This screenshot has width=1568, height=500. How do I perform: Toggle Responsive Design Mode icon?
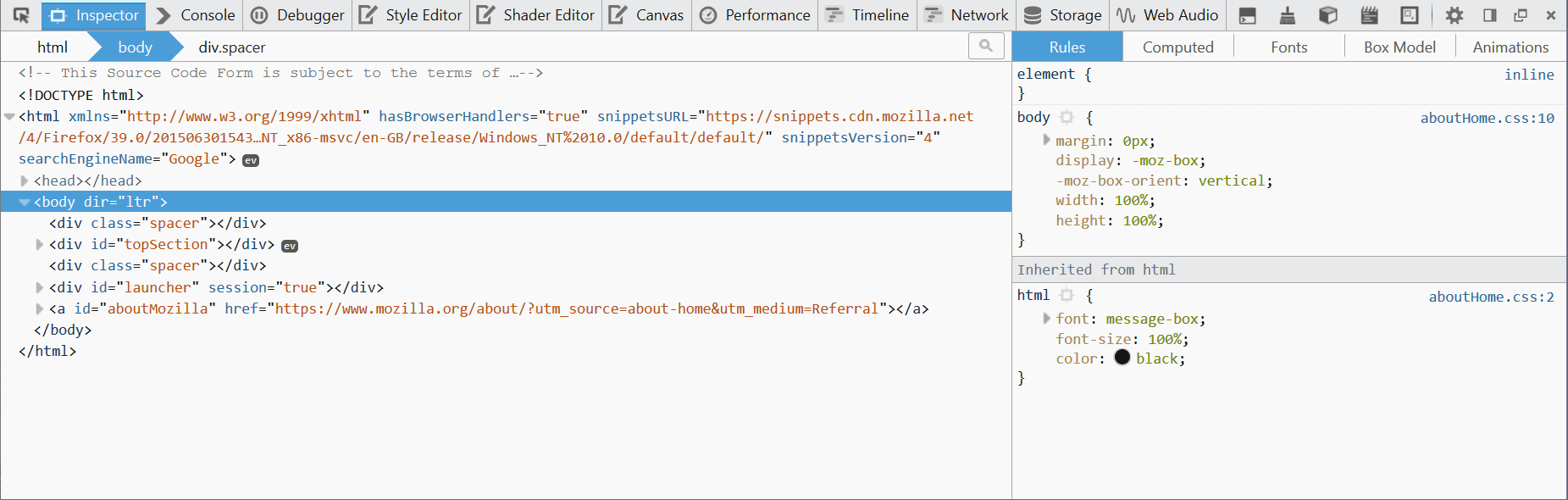click(x=1410, y=15)
